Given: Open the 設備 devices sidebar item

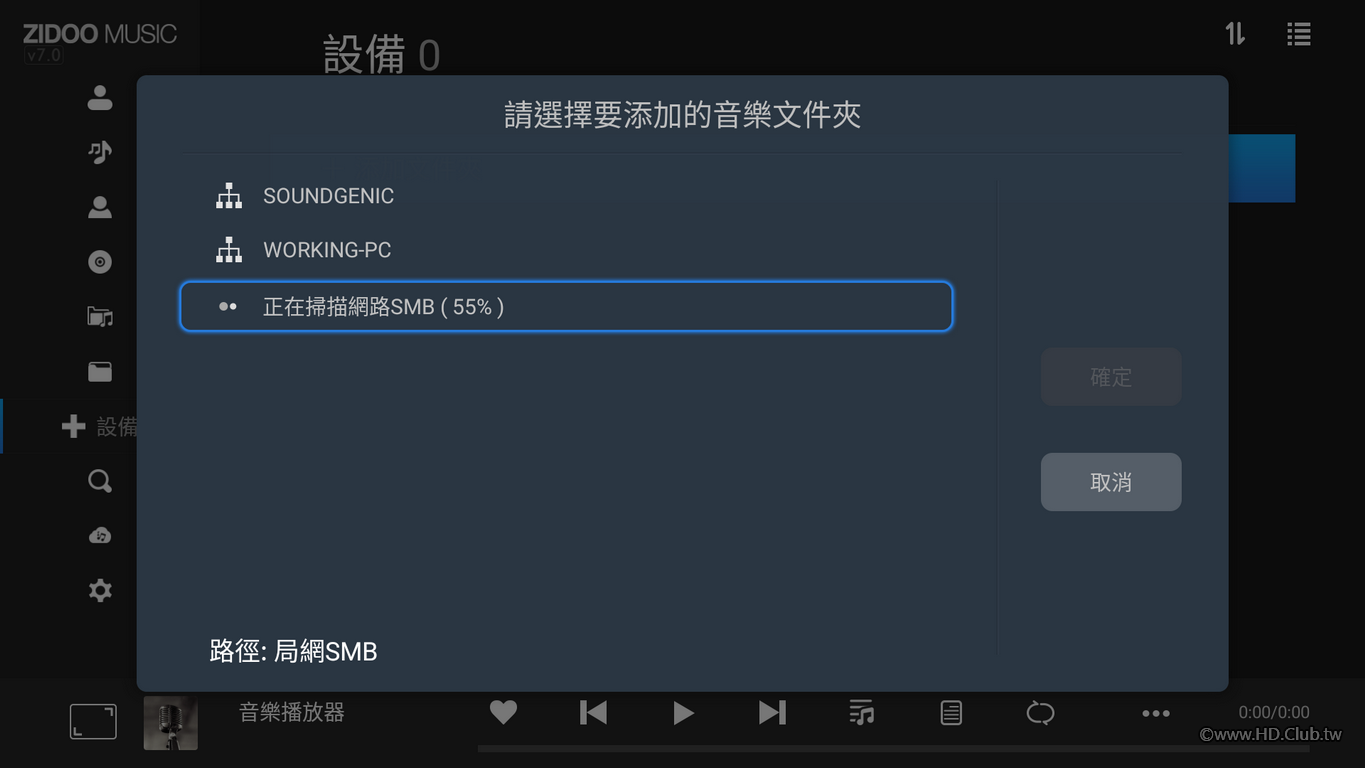Looking at the screenshot, I should [x=99, y=427].
